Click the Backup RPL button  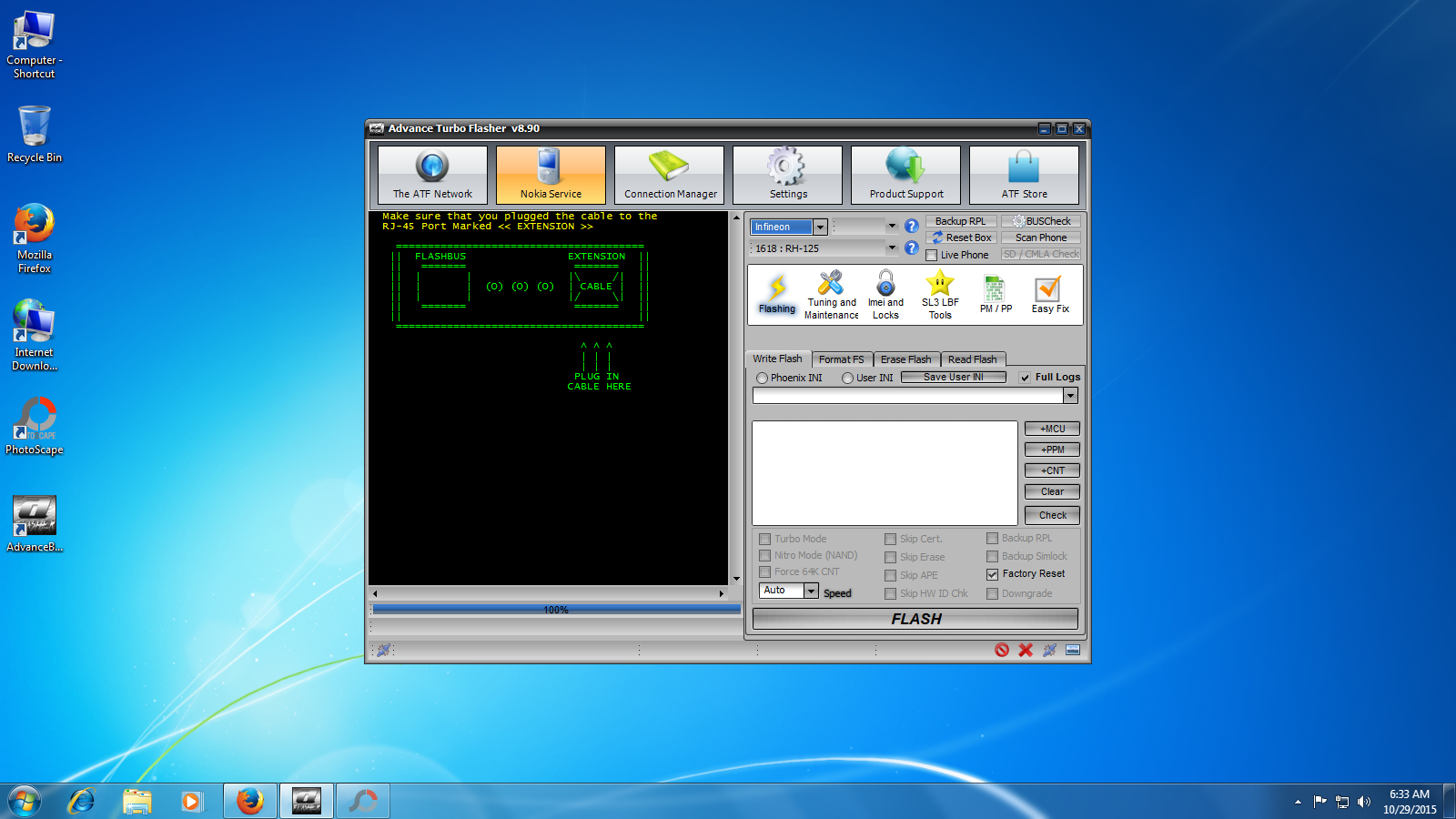[x=960, y=221]
